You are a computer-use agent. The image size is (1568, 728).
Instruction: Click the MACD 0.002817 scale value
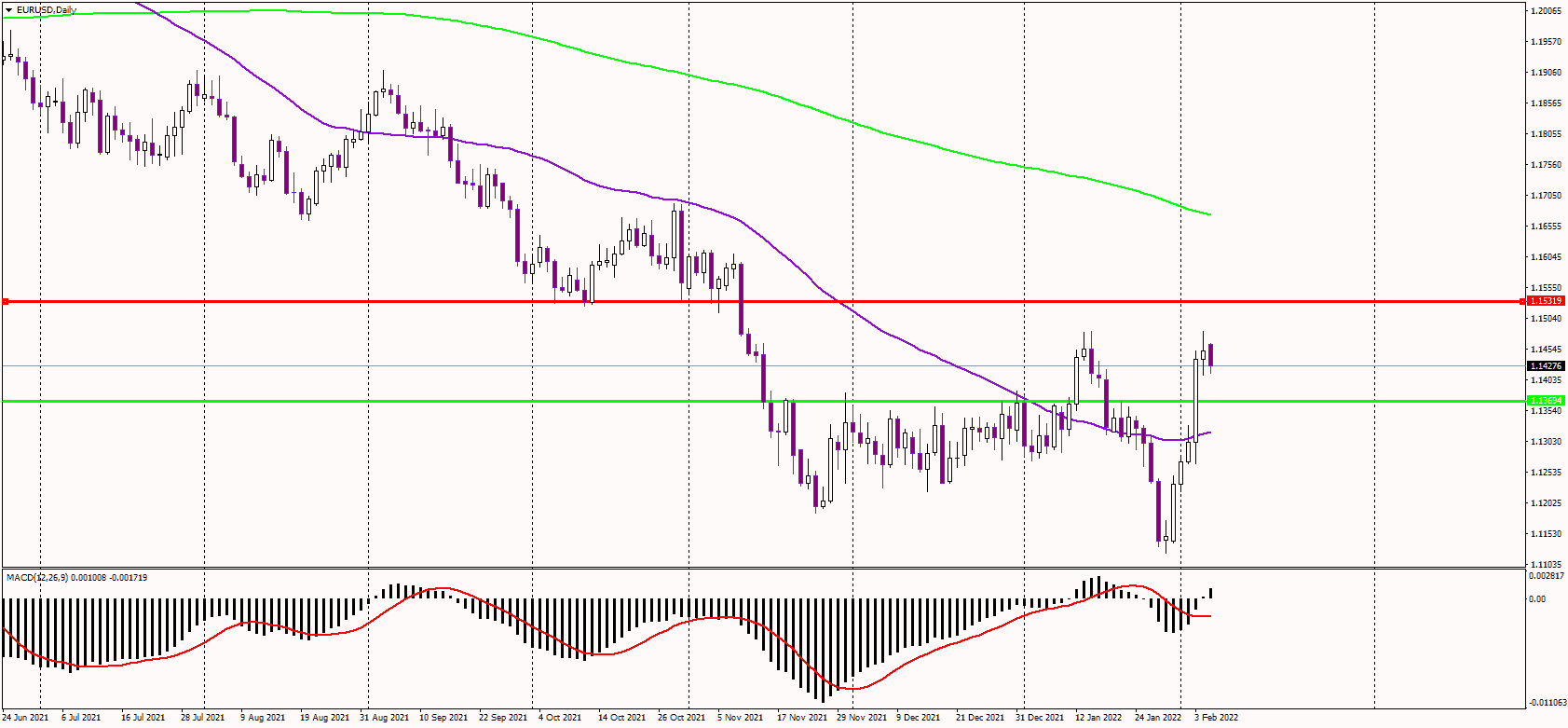click(1547, 576)
